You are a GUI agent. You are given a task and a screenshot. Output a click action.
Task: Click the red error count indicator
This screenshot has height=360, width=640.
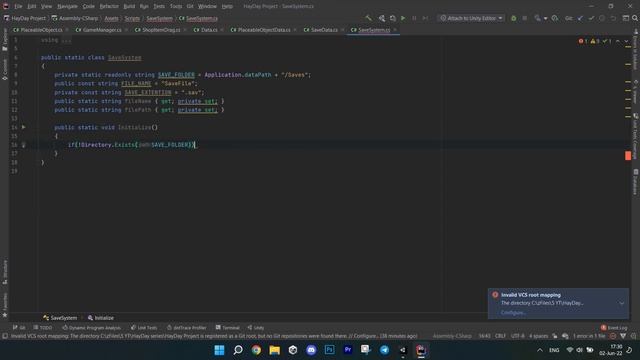tap(583, 41)
